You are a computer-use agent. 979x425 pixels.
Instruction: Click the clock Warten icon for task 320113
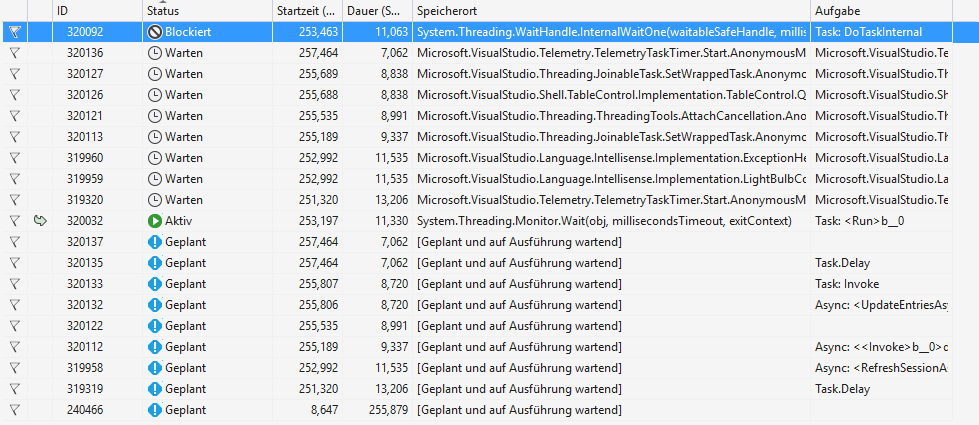154,137
